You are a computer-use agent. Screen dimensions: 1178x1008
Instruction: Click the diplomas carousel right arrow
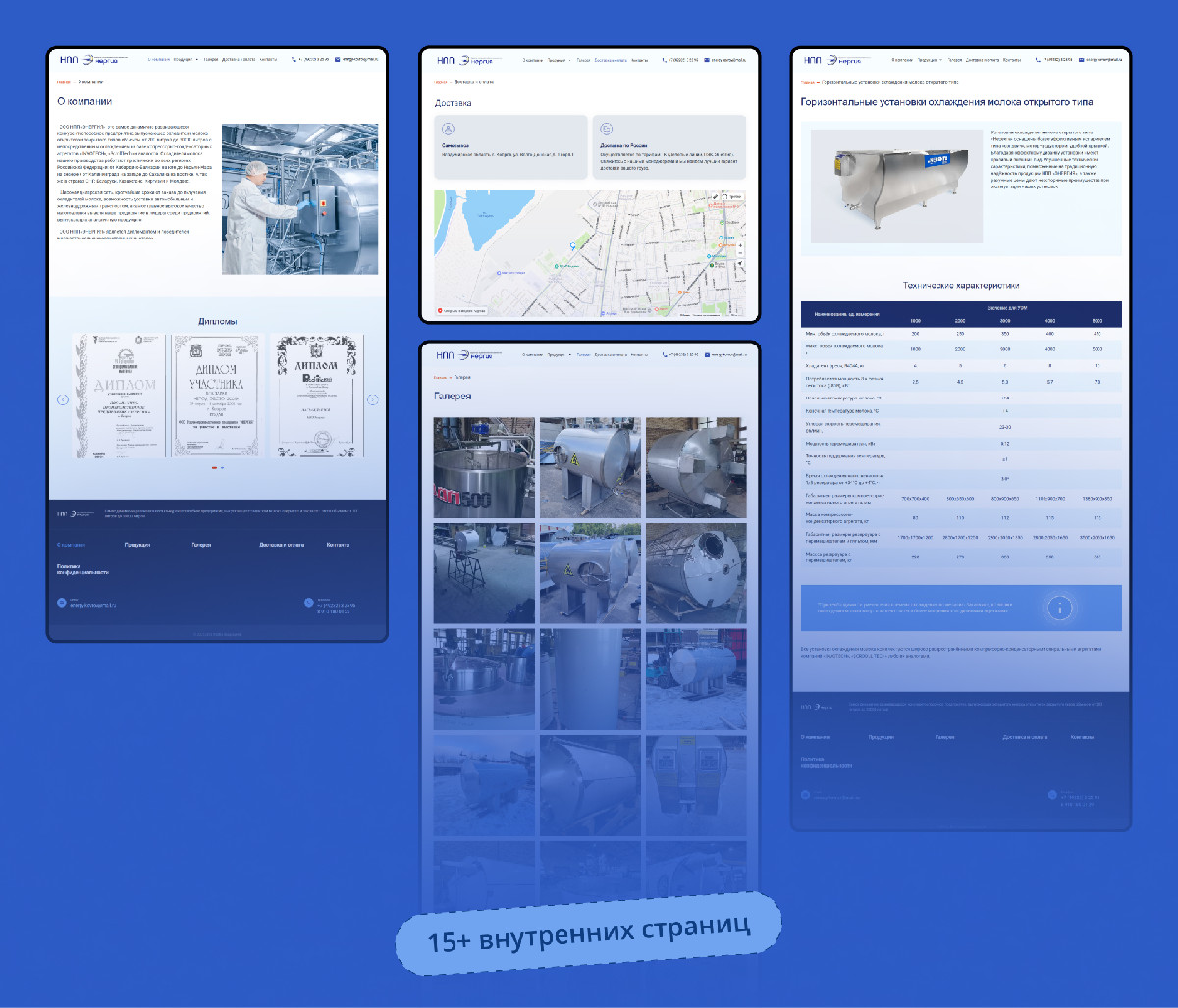tap(372, 399)
